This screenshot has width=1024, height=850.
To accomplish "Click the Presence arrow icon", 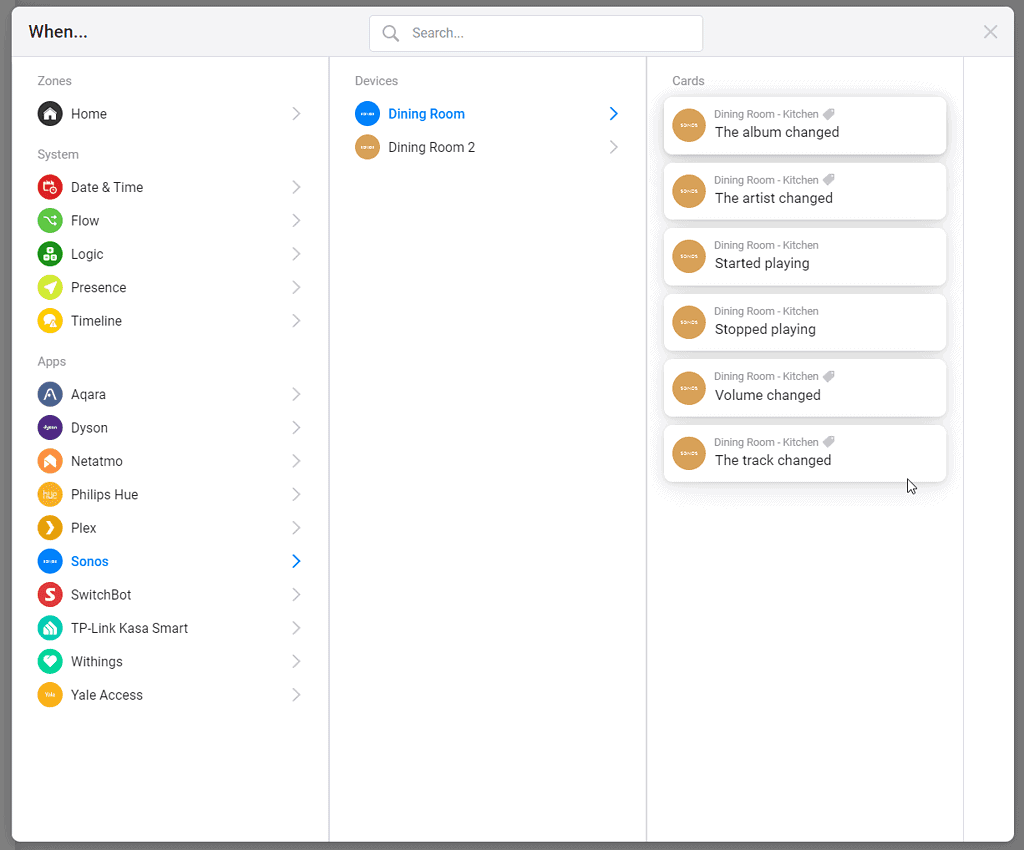I will tap(50, 288).
